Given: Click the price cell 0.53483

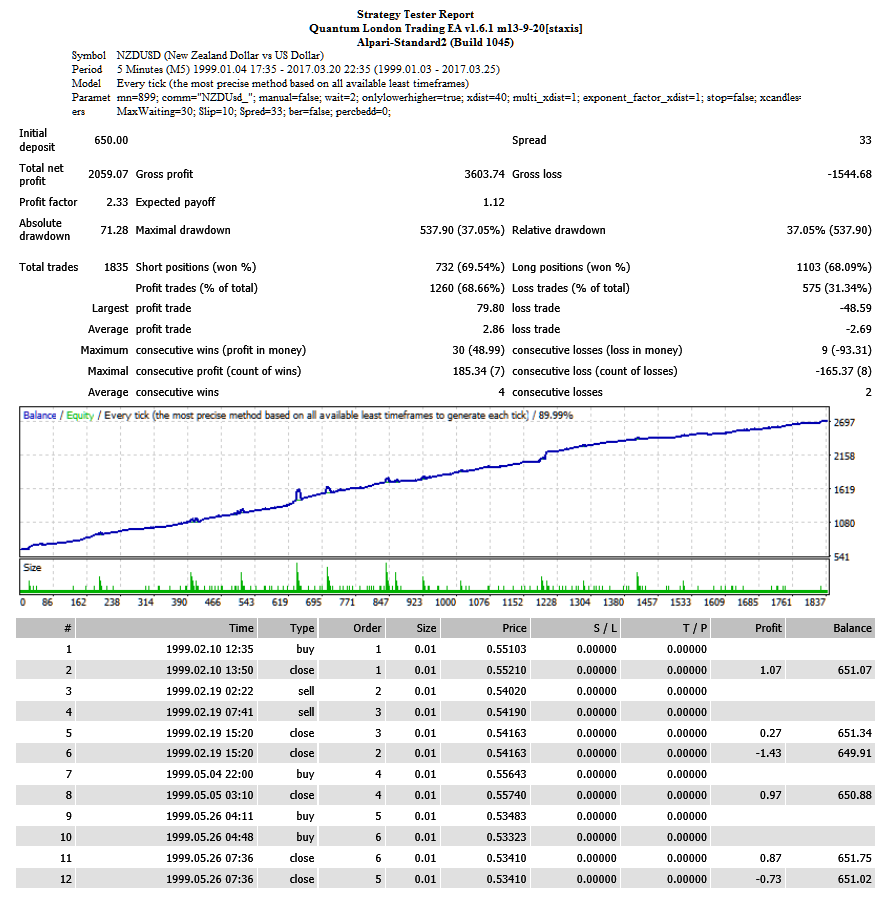Looking at the screenshot, I should [506, 816].
